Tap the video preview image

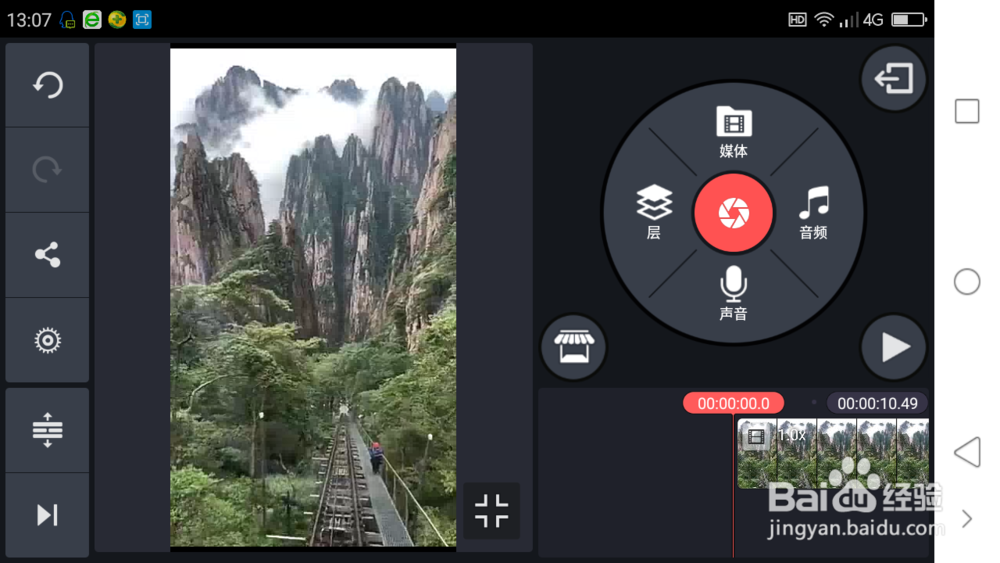(313, 297)
